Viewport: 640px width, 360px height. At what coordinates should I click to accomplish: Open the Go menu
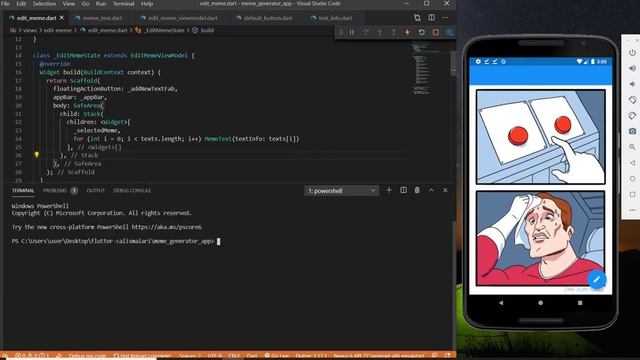point(85,4)
